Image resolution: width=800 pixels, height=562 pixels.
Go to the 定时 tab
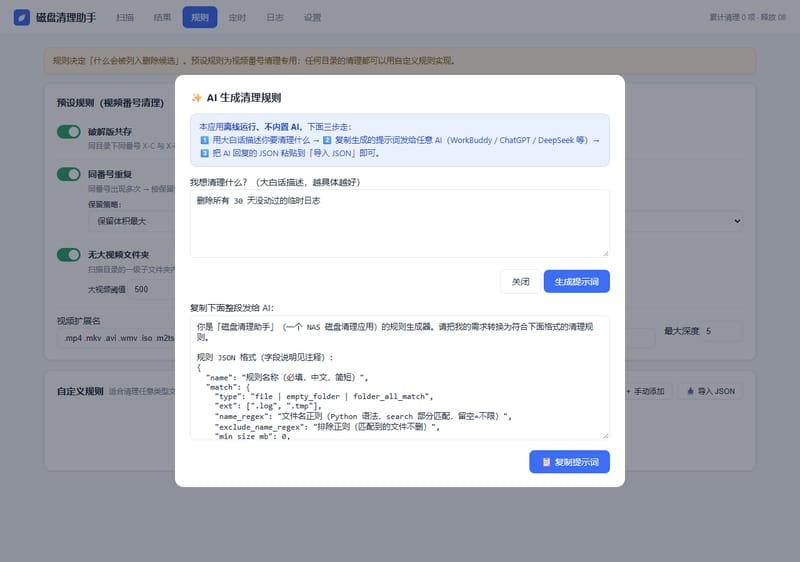coord(237,17)
